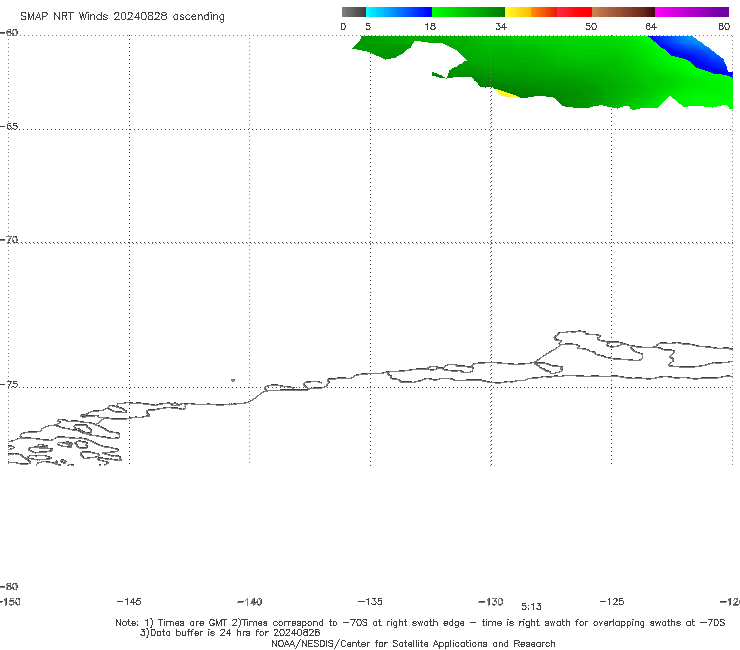Screen dimensions: 740x650
Task: Click the latitude label '-65'
Action: click(9, 126)
